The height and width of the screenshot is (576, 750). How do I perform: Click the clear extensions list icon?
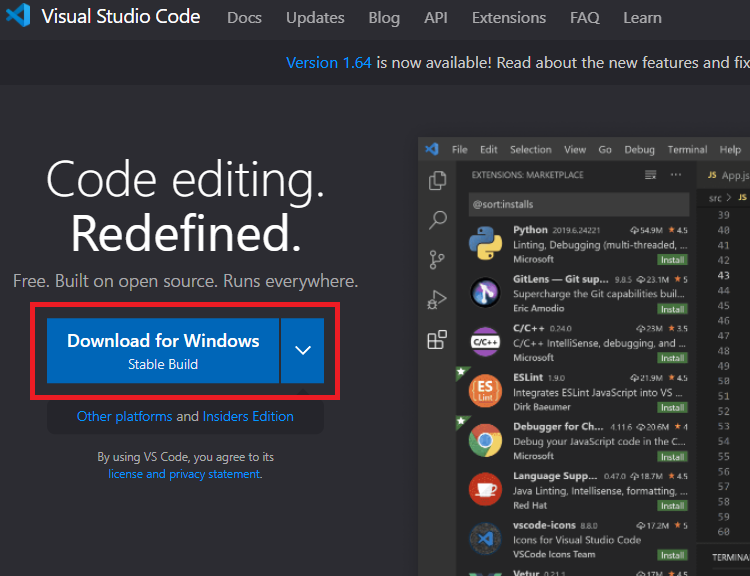[650, 175]
